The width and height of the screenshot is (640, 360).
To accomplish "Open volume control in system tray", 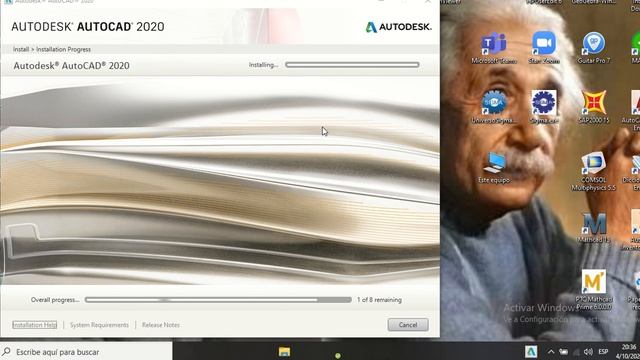I will click(588, 351).
